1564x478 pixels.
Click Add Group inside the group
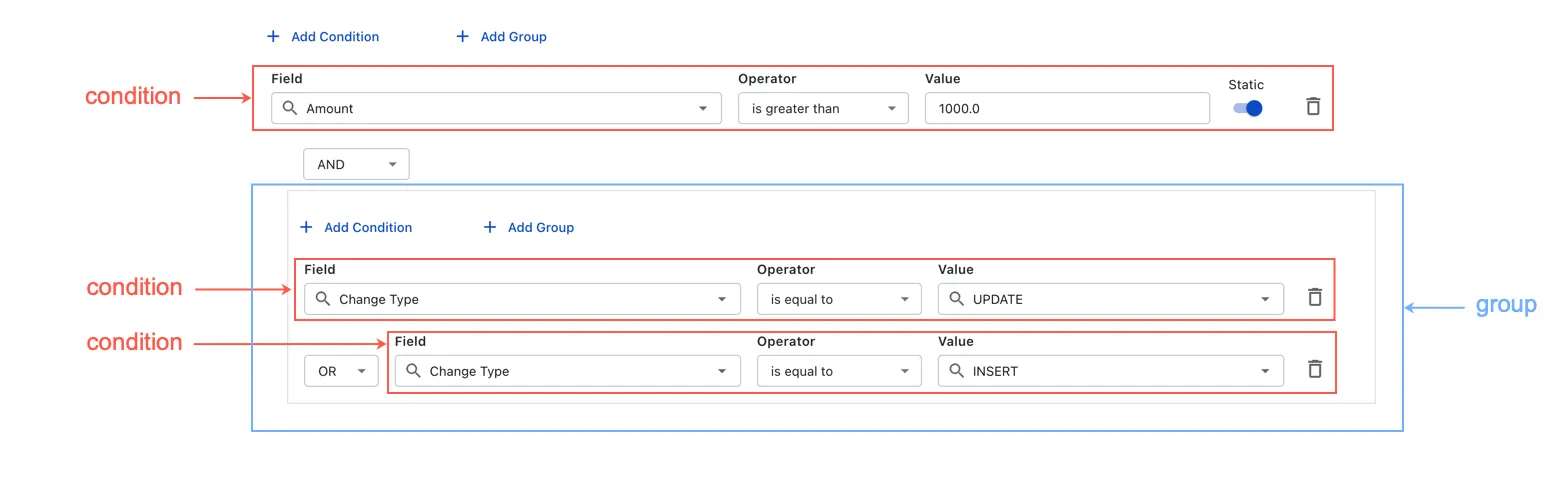pyautogui.click(x=541, y=228)
